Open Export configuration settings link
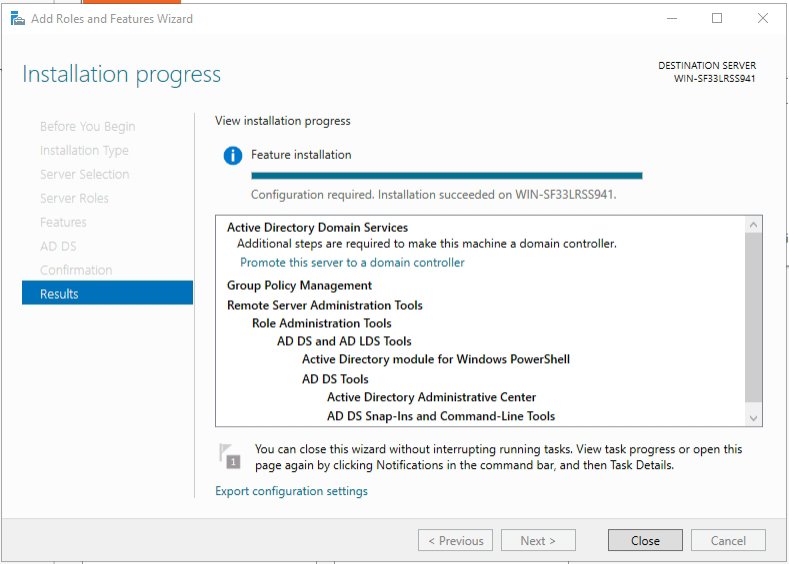Screen dimensions: 789x564 (x=291, y=491)
